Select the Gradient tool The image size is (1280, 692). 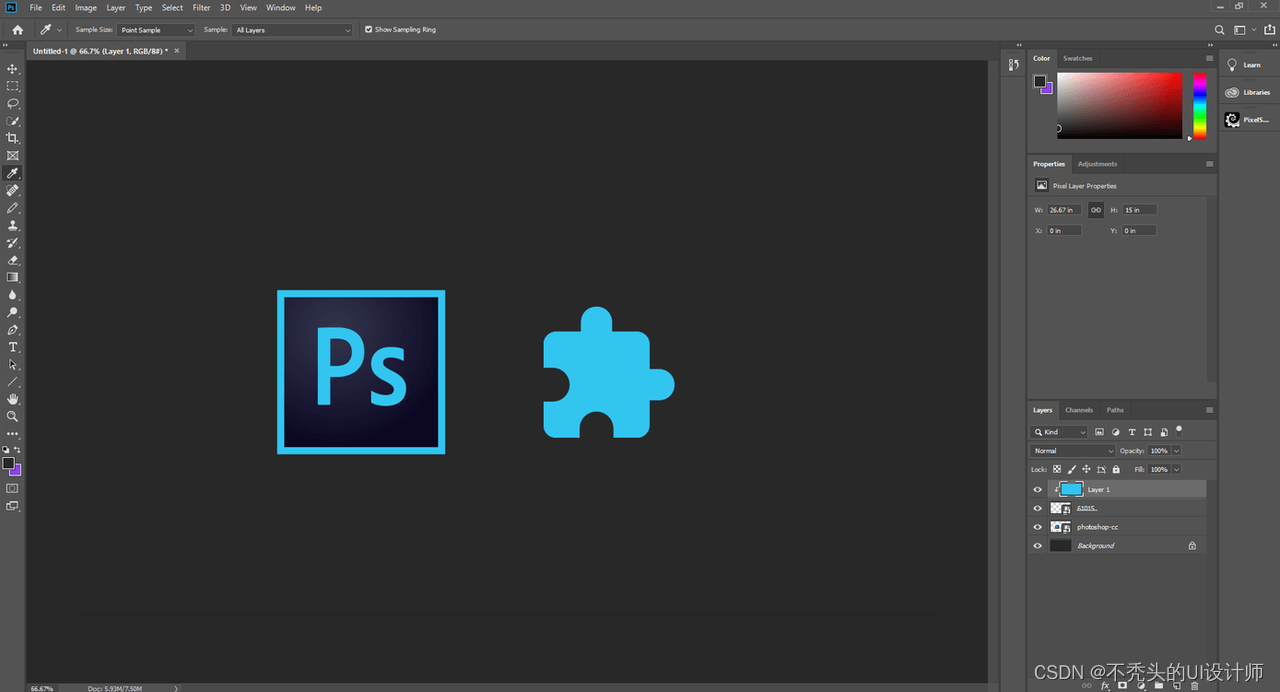pos(13,277)
